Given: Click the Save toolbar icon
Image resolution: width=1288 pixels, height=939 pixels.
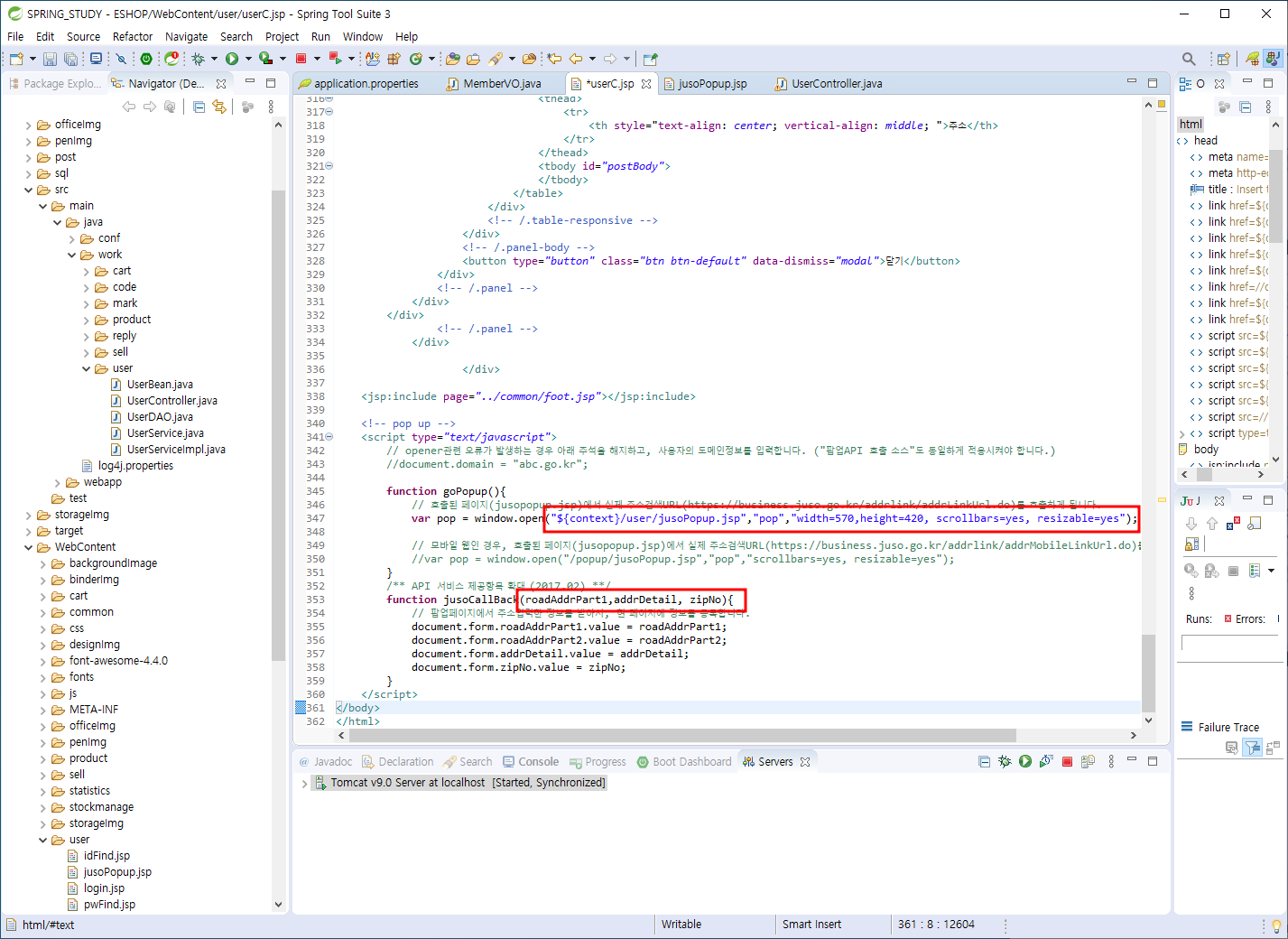Looking at the screenshot, I should pyautogui.click(x=50, y=59).
